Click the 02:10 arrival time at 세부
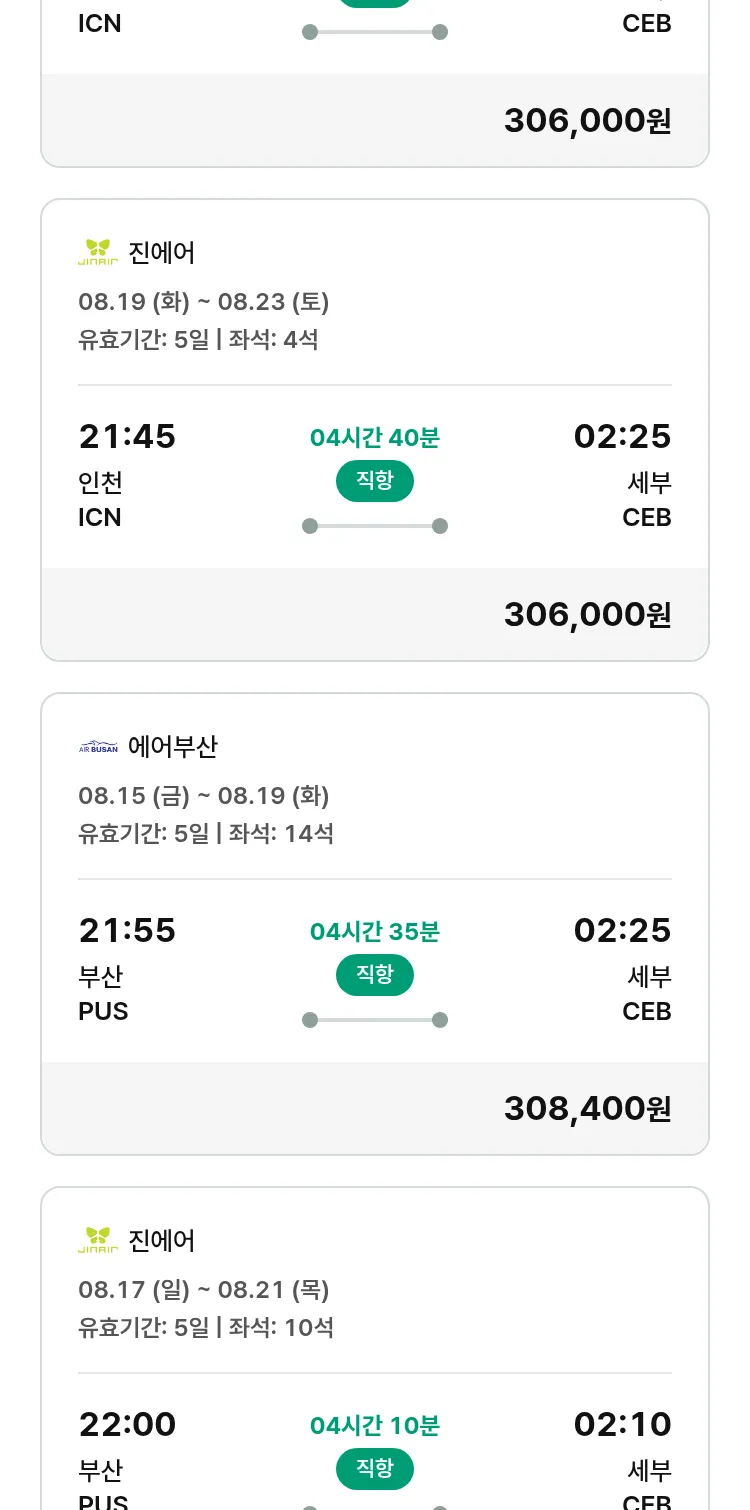Image resolution: width=750 pixels, height=1510 pixels. tap(622, 1424)
